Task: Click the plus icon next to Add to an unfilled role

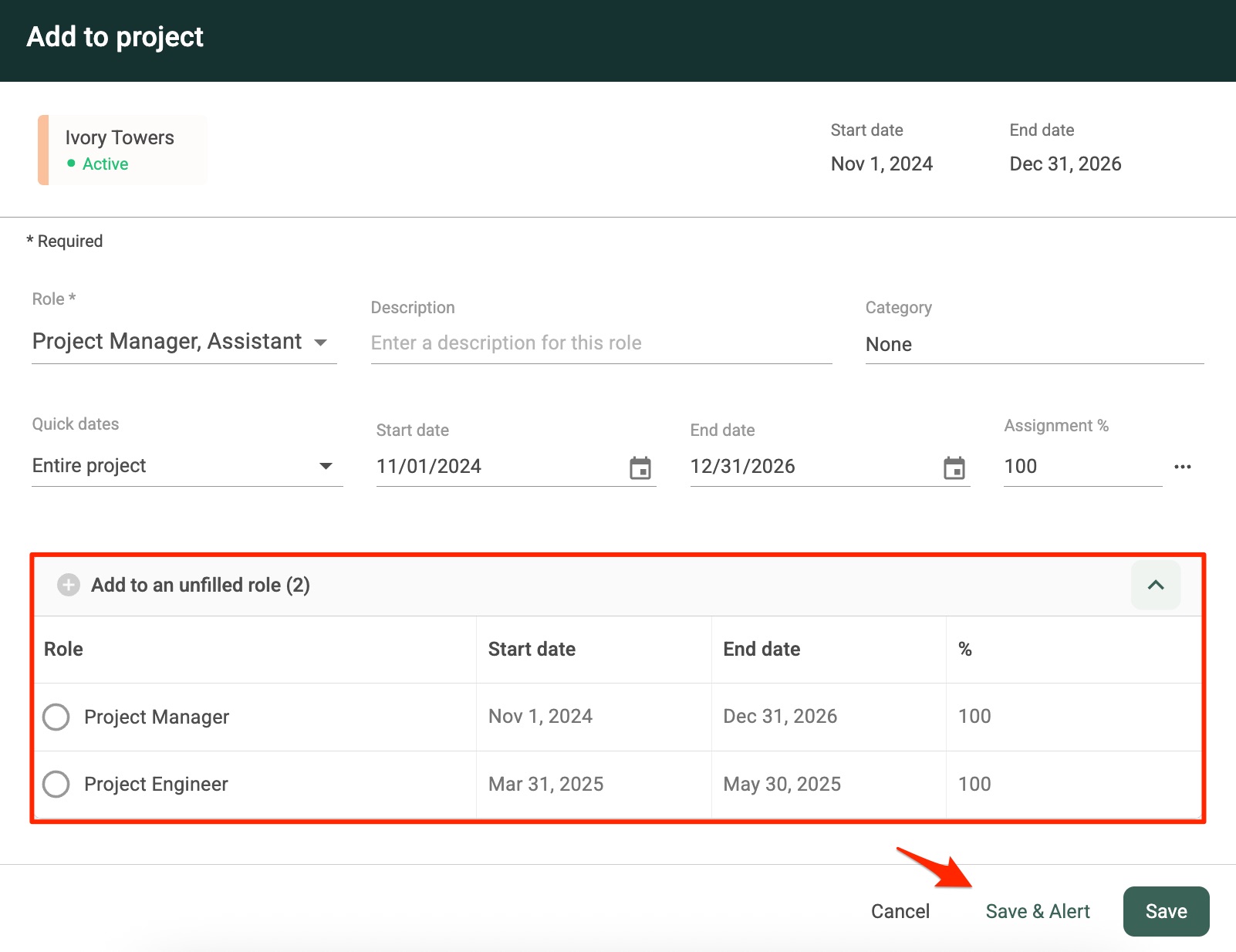Action: [69, 585]
